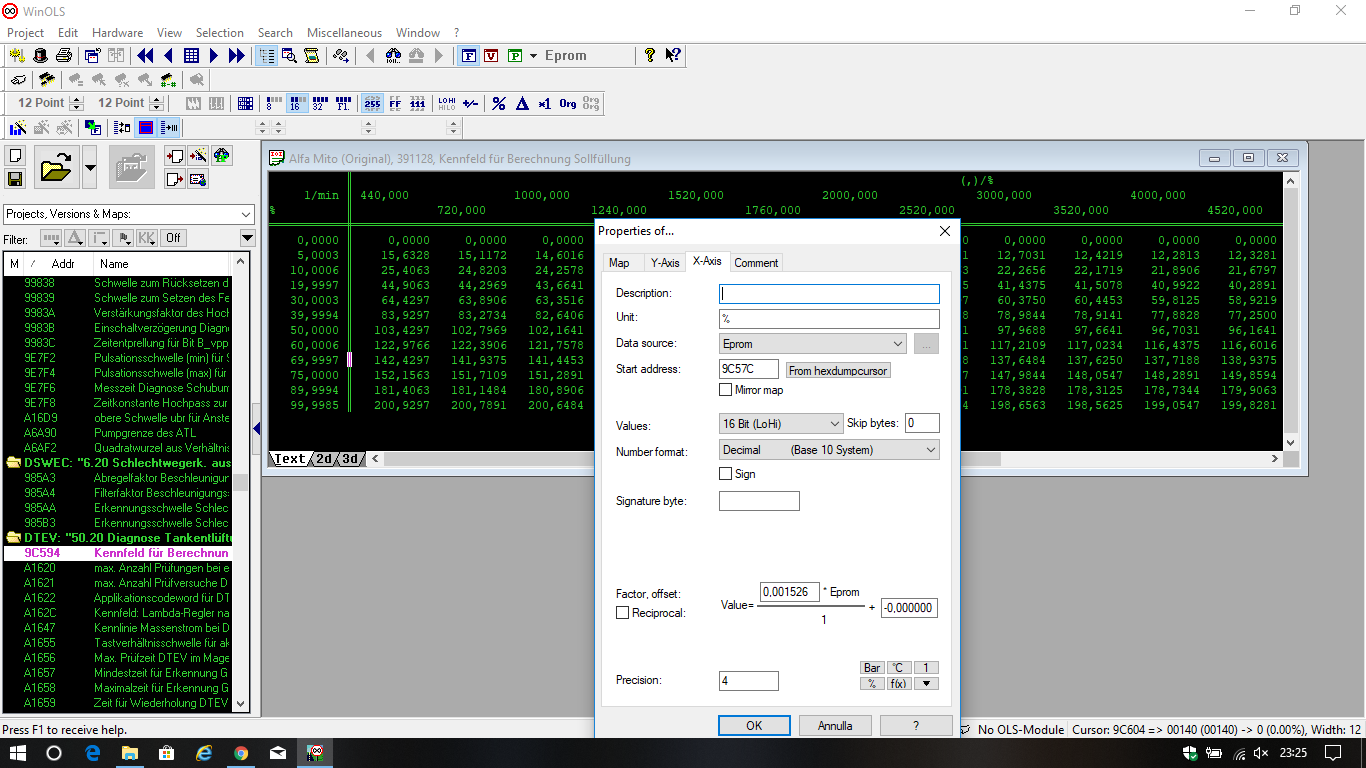The image size is (1366, 768).
Task: Click the percent difference display icon
Action: (498, 103)
